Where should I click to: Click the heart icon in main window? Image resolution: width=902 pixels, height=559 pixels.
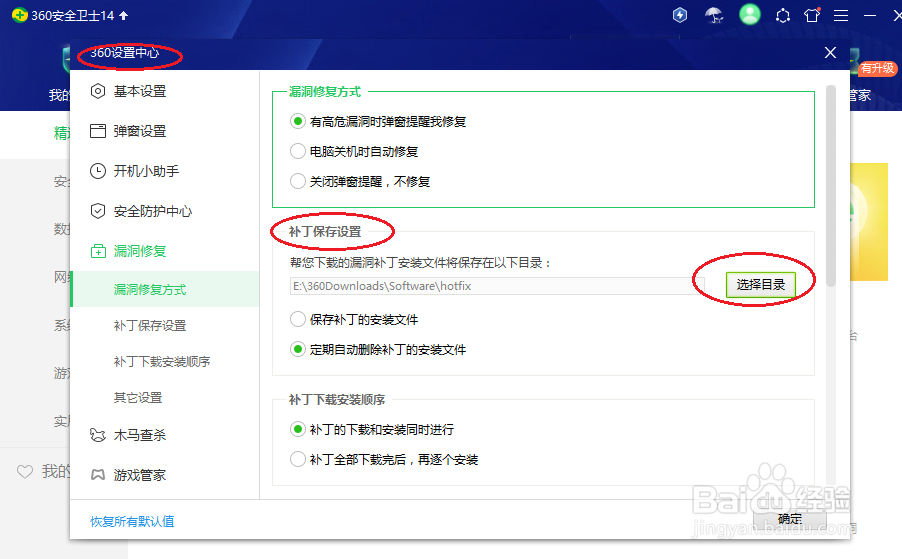pyautogui.click(x=25, y=472)
